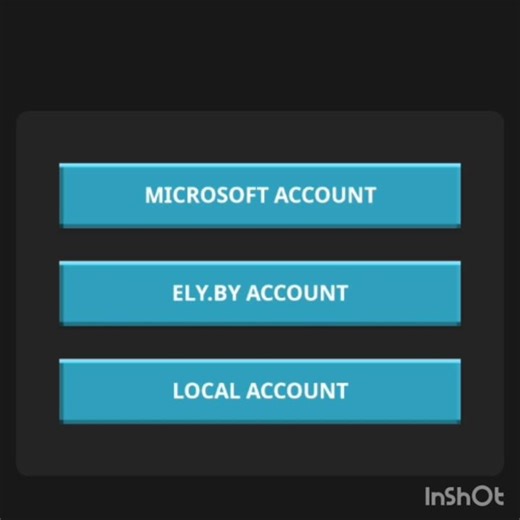The width and height of the screenshot is (520, 520).
Task: Click the 'MICROSOFT ACCOUNT' label text
Action: pyautogui.click(x=260, y=195)
